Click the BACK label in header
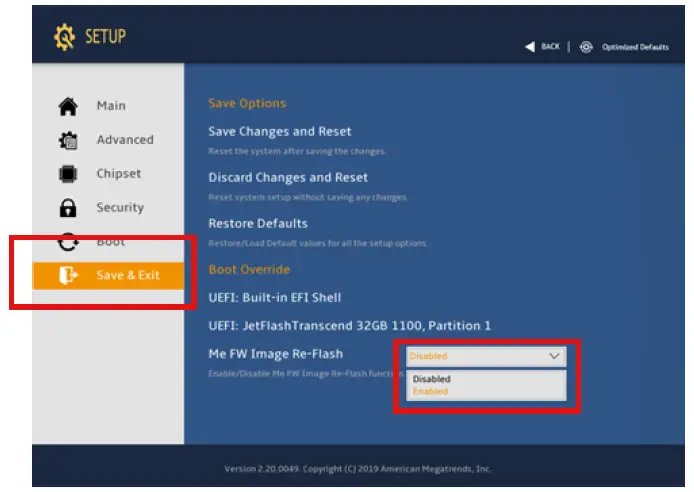The image size is (694, 492). tap(550, 46)
